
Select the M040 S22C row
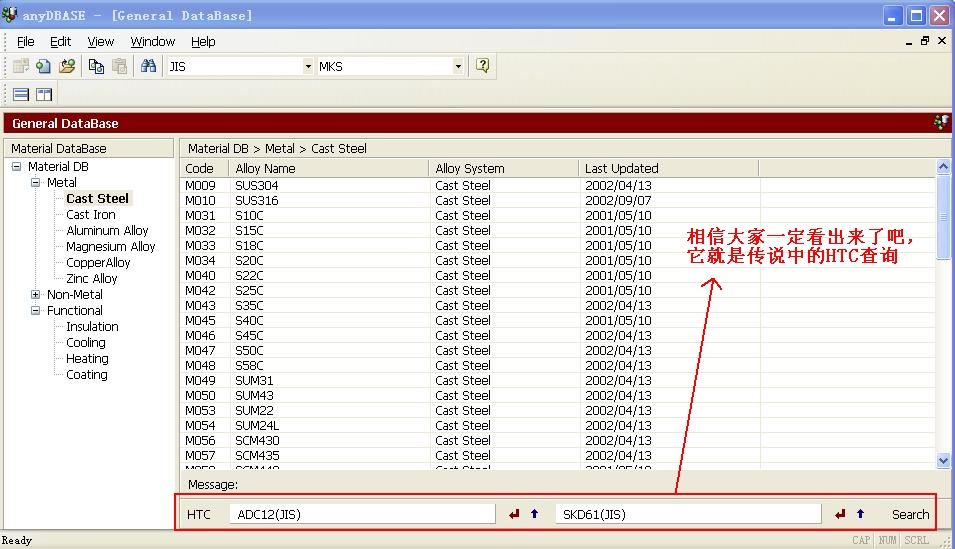[558, 275]
